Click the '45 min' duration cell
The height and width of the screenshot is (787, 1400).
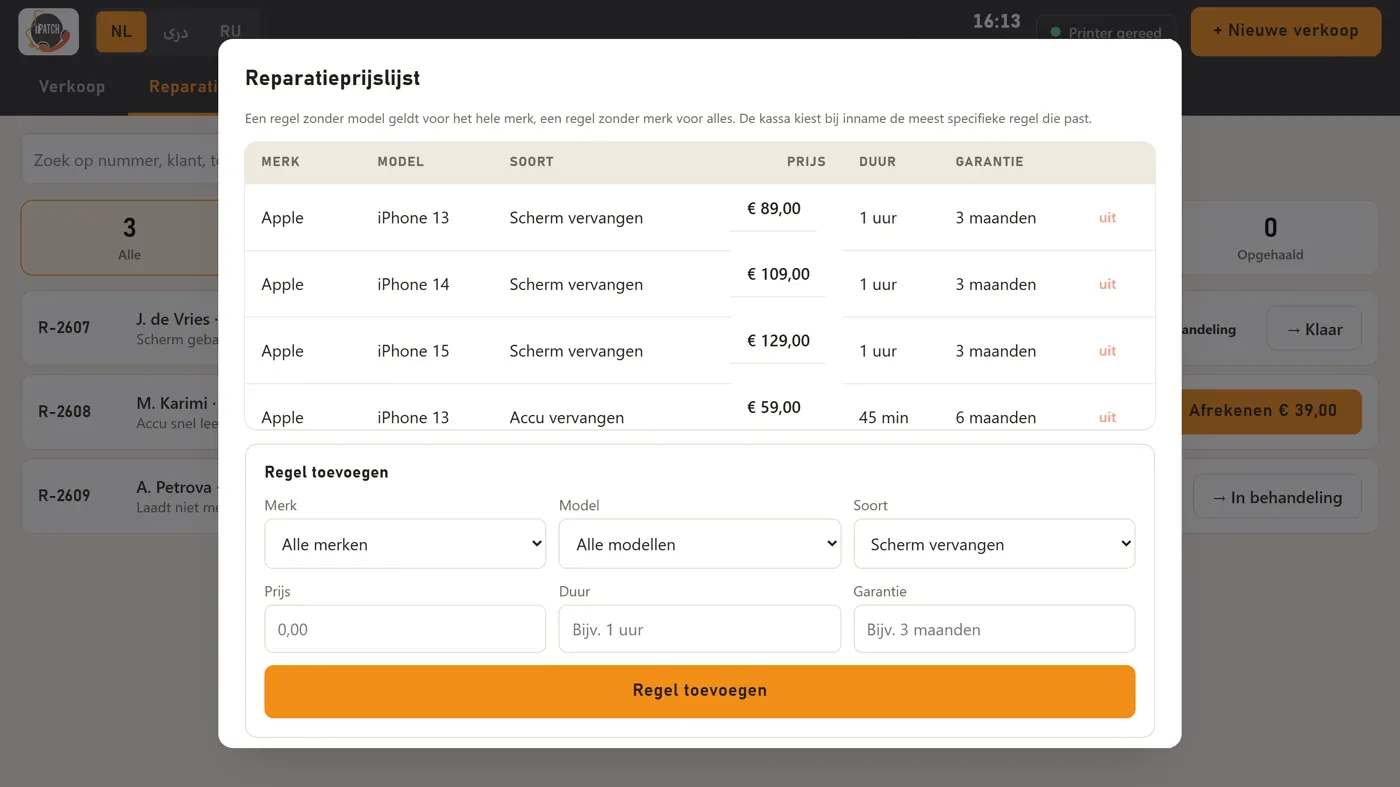884,417
